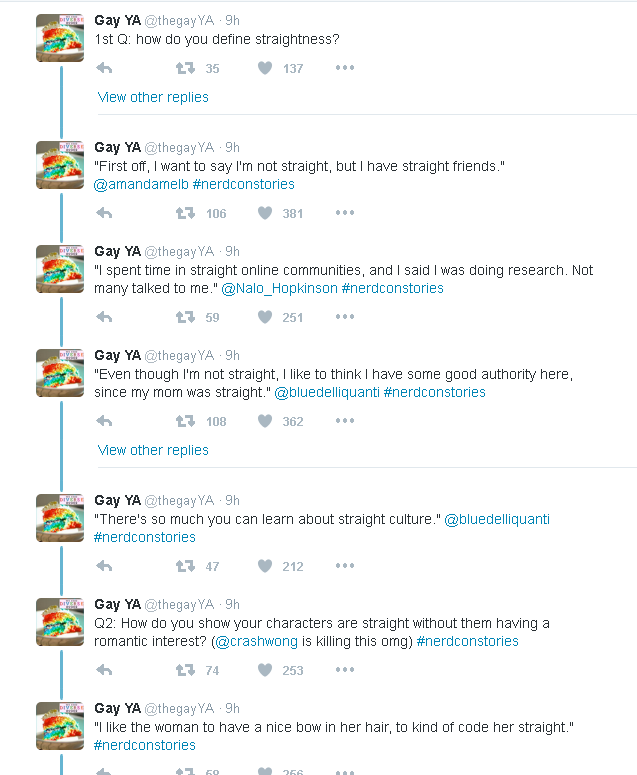Viewport: 637px width, 775px height.
Task: Retweet the Q2 tweet with 74 retweets
Action: (185, 670)
